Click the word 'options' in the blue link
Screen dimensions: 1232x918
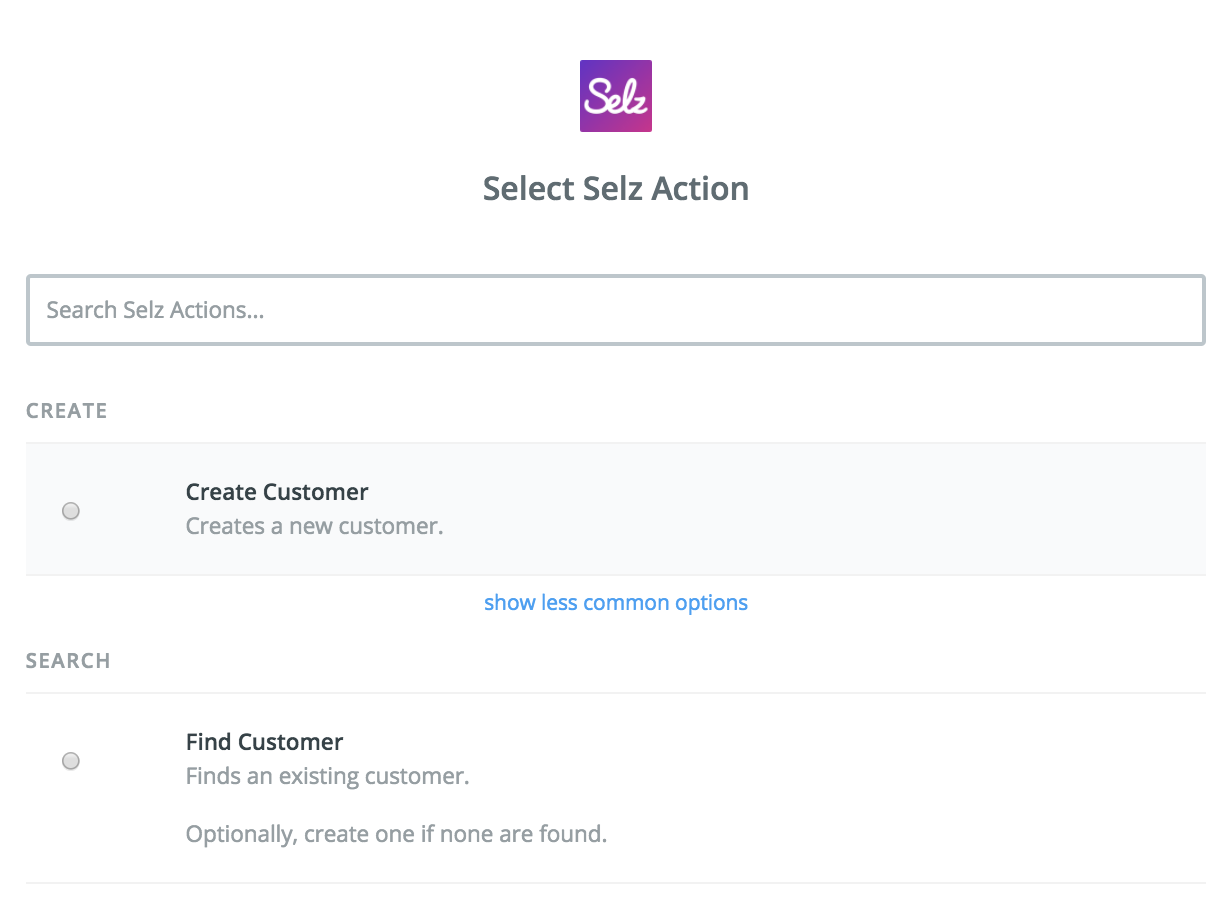pos(710,603)
